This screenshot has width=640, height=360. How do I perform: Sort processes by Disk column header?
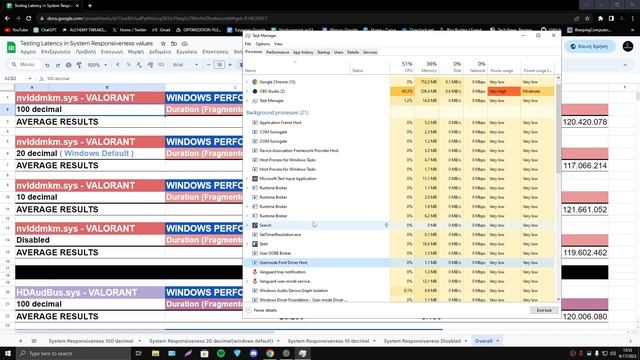pyautogui.click(x=451, y=67)
